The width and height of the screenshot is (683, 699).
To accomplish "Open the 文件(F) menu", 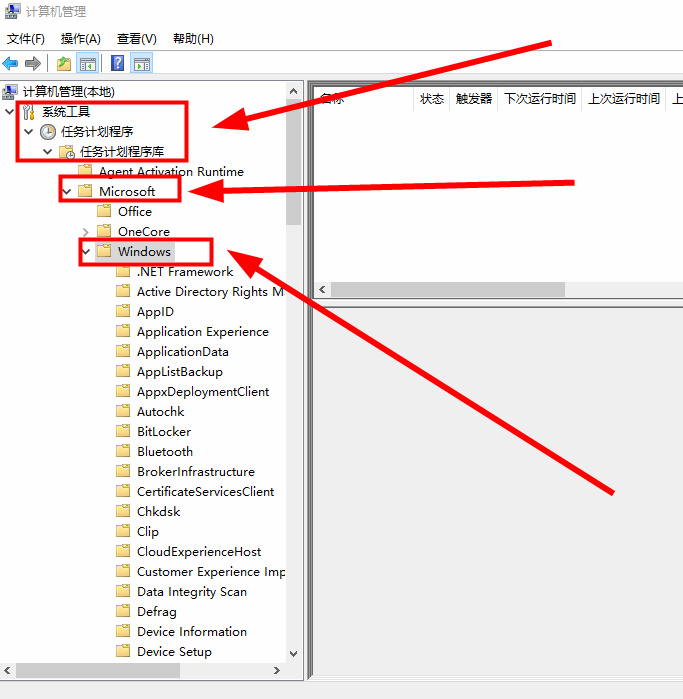I will pos(26,39).
